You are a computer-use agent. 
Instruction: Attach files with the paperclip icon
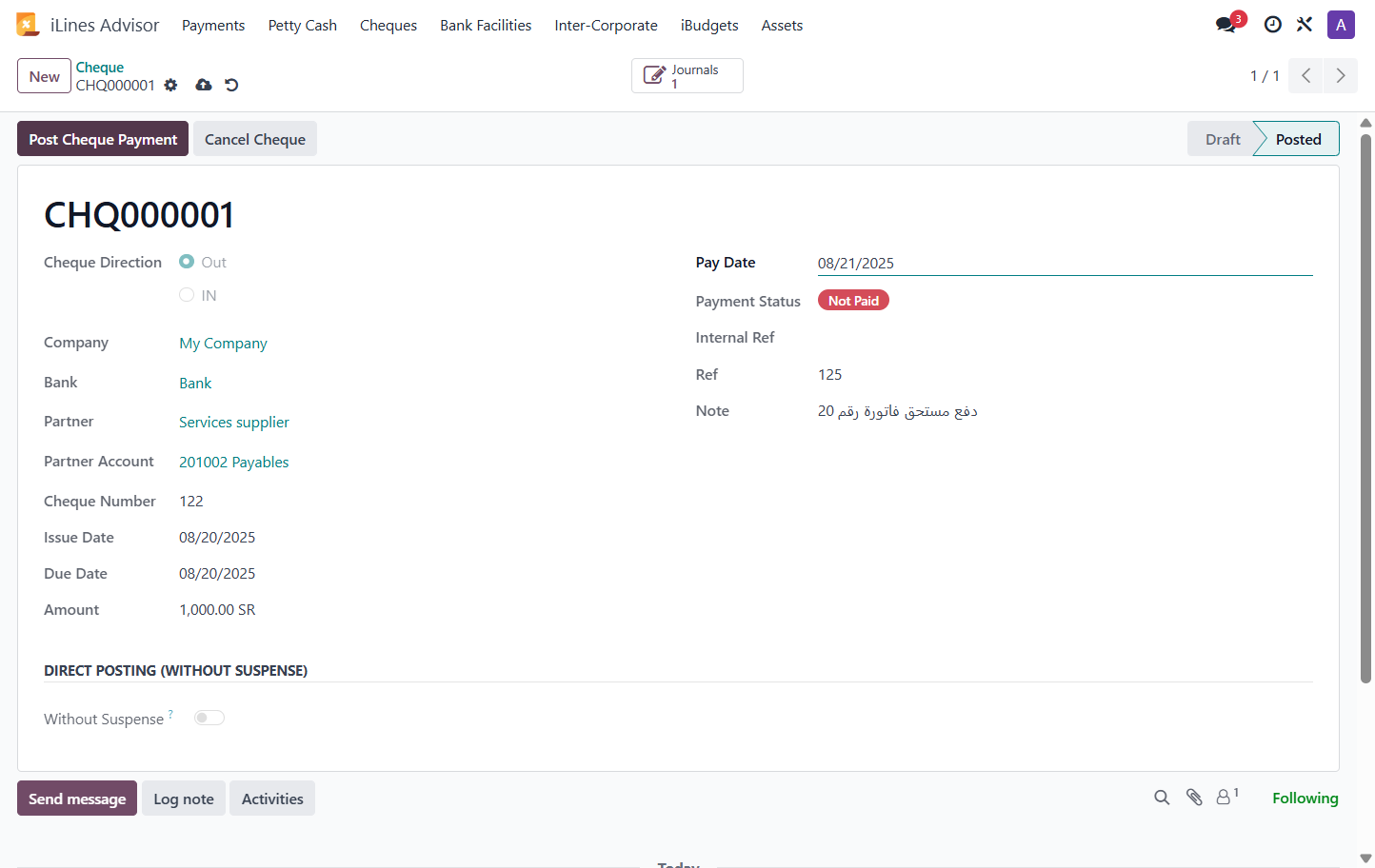coord(1194,798)
